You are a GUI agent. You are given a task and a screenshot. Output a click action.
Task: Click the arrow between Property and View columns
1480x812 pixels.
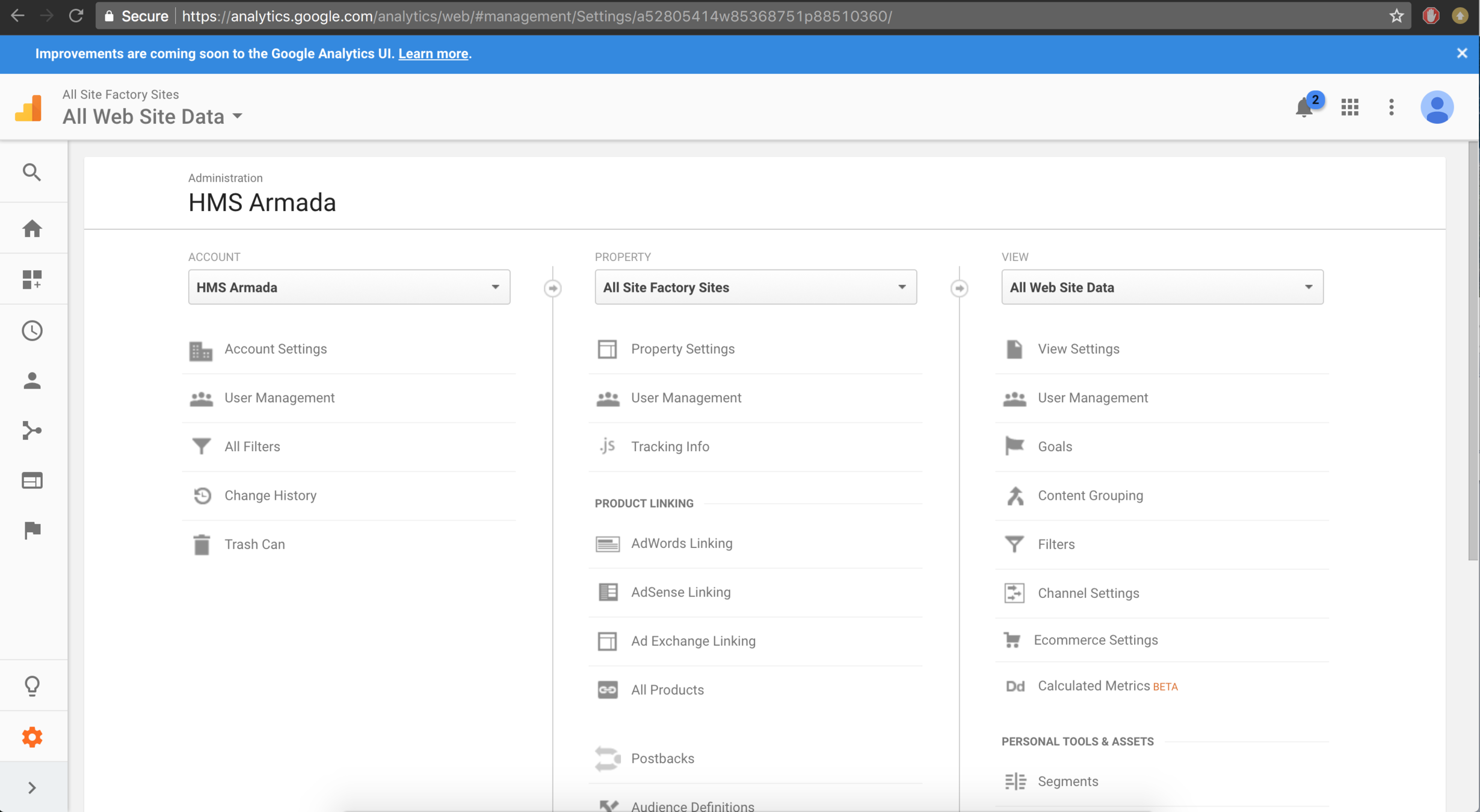pyautogui.click(x=960, y=288)
